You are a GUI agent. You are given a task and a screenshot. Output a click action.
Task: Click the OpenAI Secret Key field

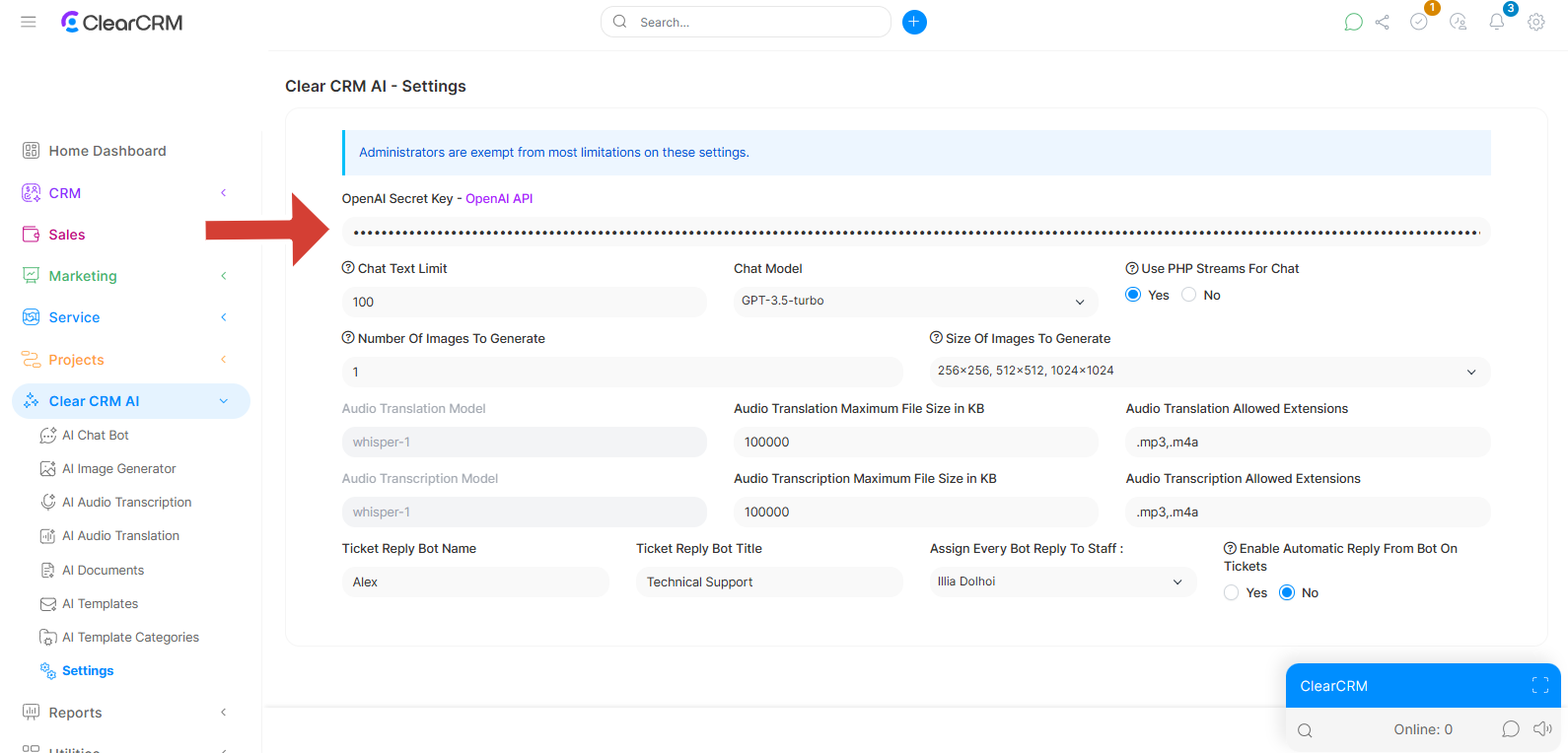tap(916, 233)
